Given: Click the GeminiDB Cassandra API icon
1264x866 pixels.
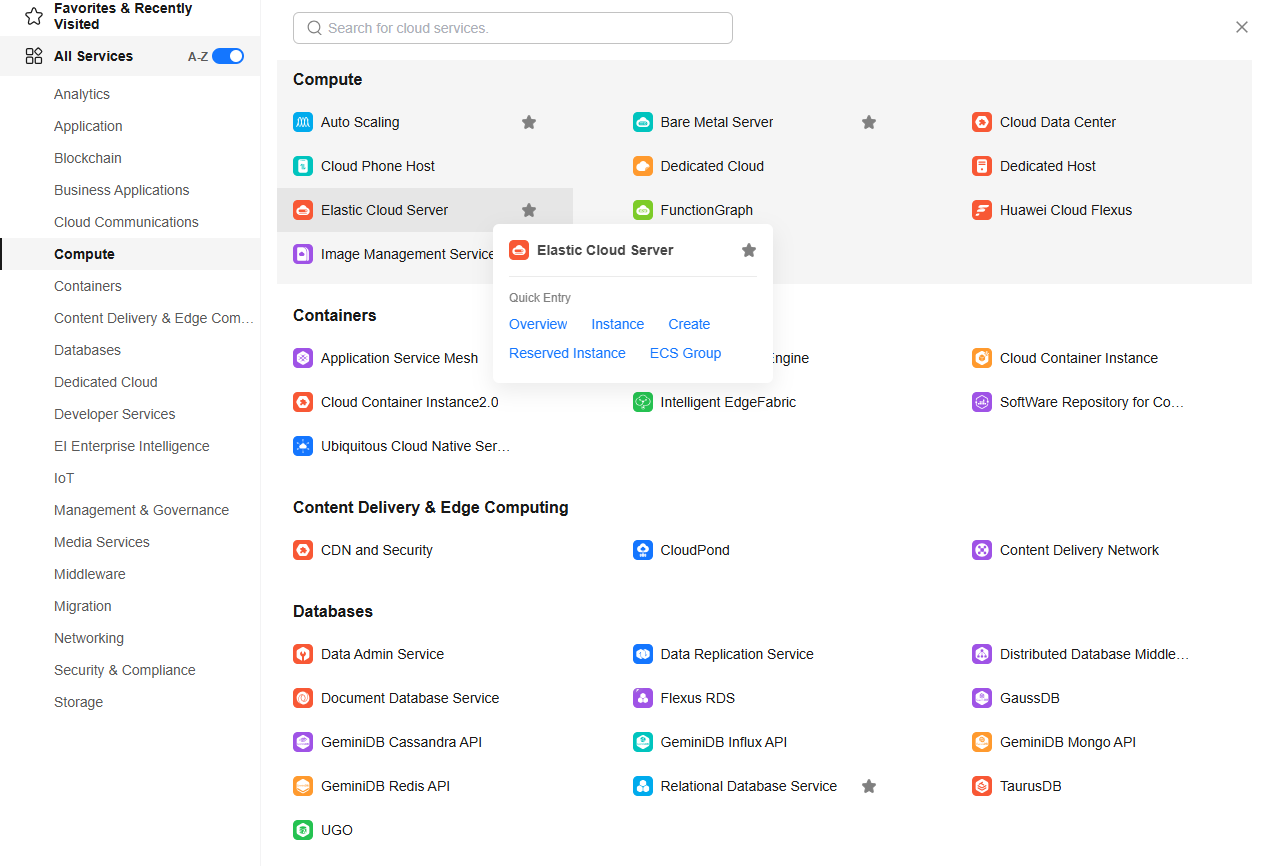Looking at the screenshot, I should point(303,742).
